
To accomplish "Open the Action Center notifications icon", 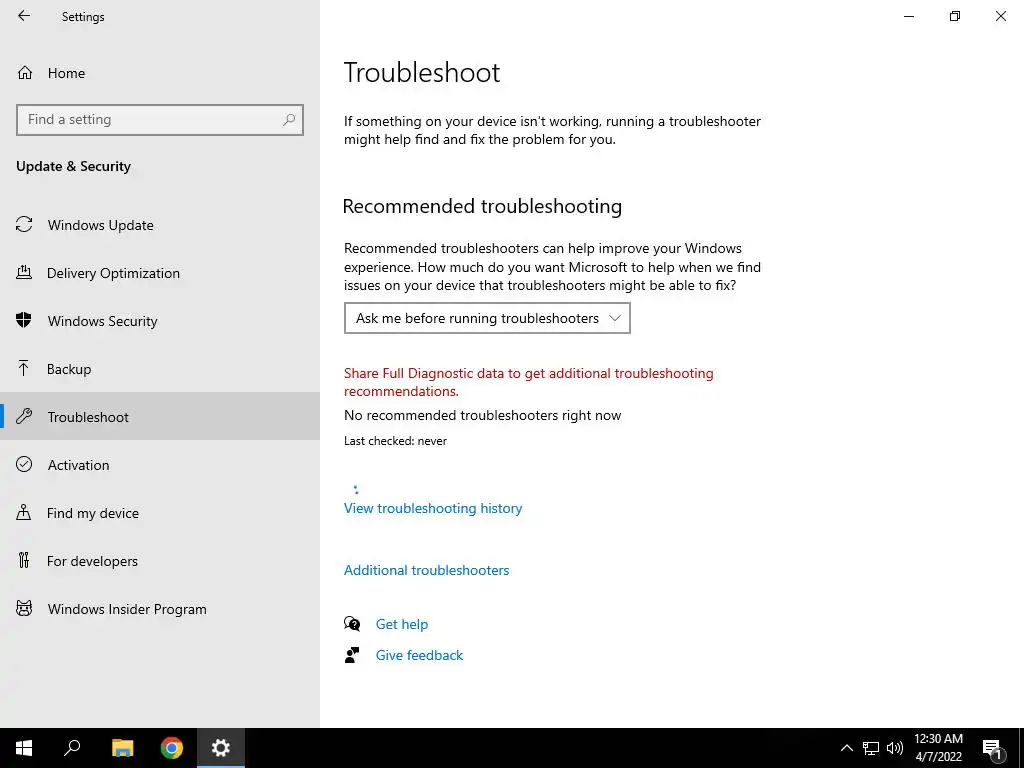I will (x=992, y=749).
